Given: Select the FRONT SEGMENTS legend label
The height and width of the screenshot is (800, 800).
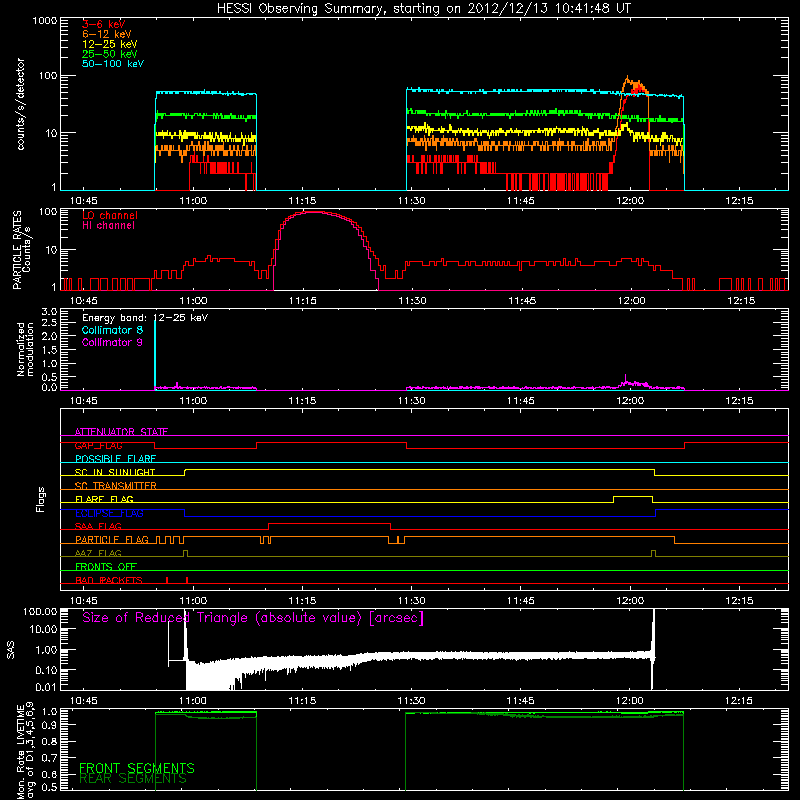Looking at the screenshot, I should (x=137, y=768).
